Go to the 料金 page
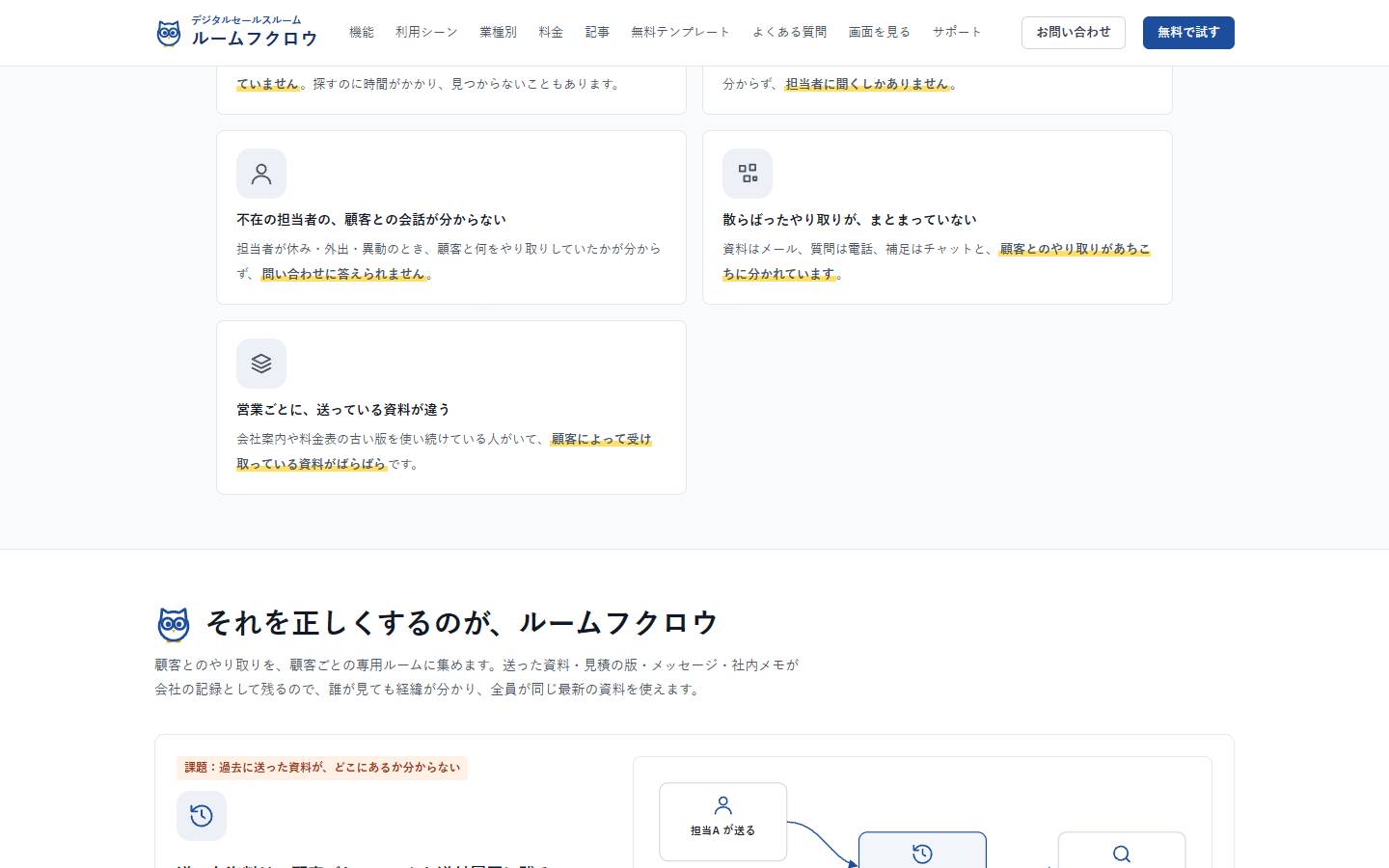The width and height of the screenshot is (1389, 868). [551, 32]
